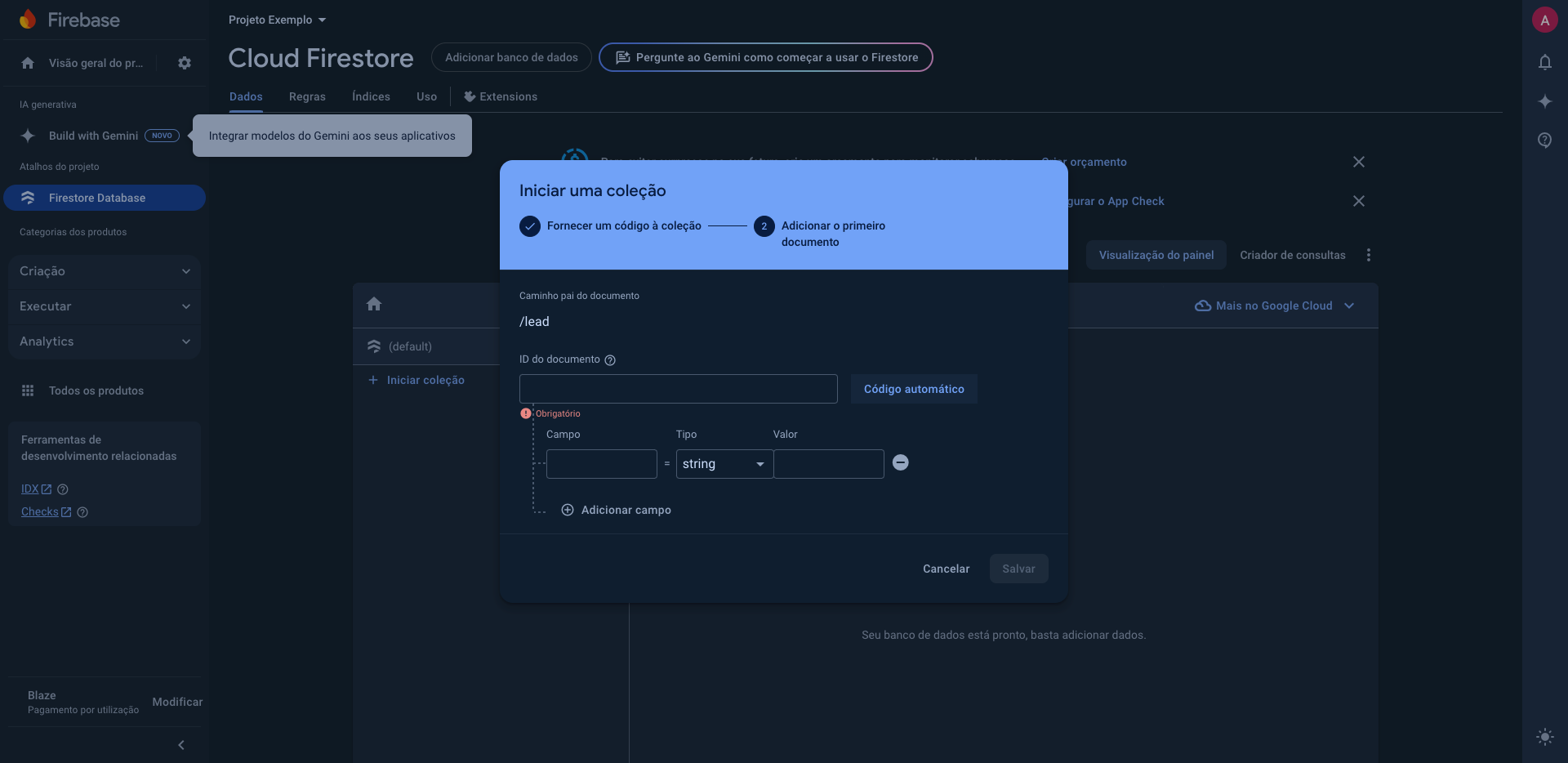This screenshot has height=763, width=1568.
Task: Switch to the Índices tab
Action: pos(371,96)
